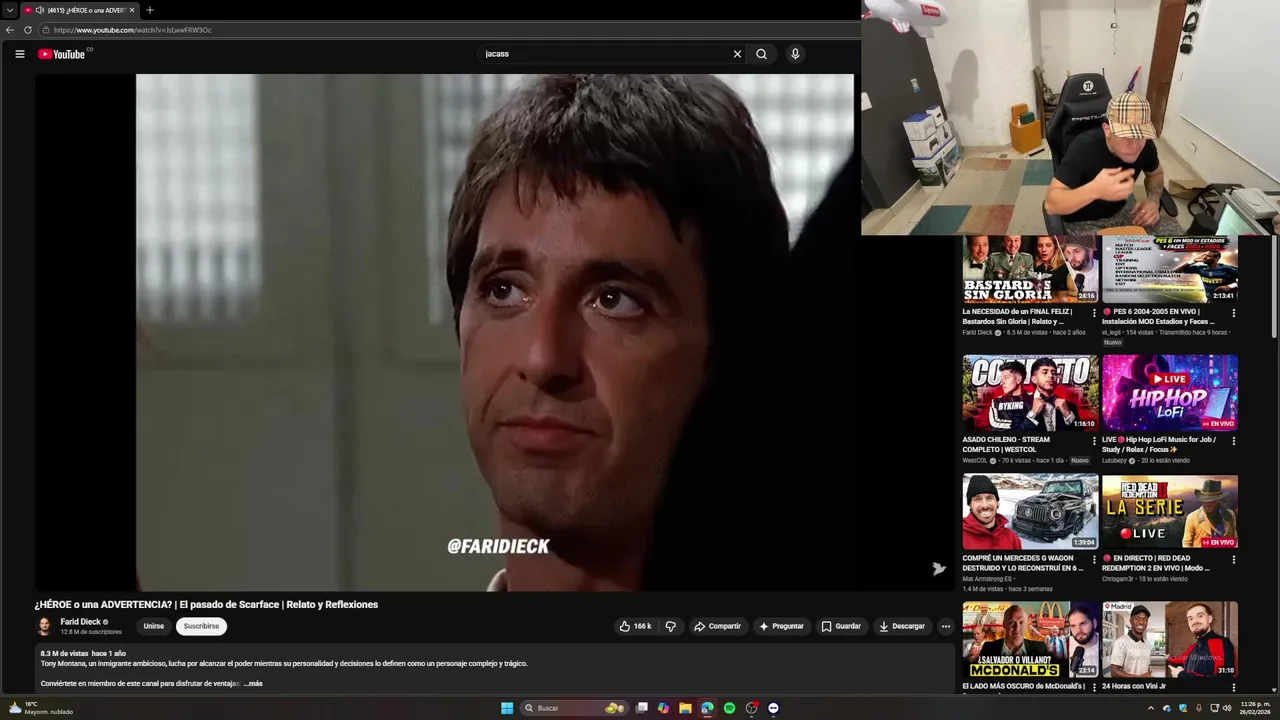Open 'Mat Armstrong ES' channel link
1280x720 pixels.
(987, 579)
